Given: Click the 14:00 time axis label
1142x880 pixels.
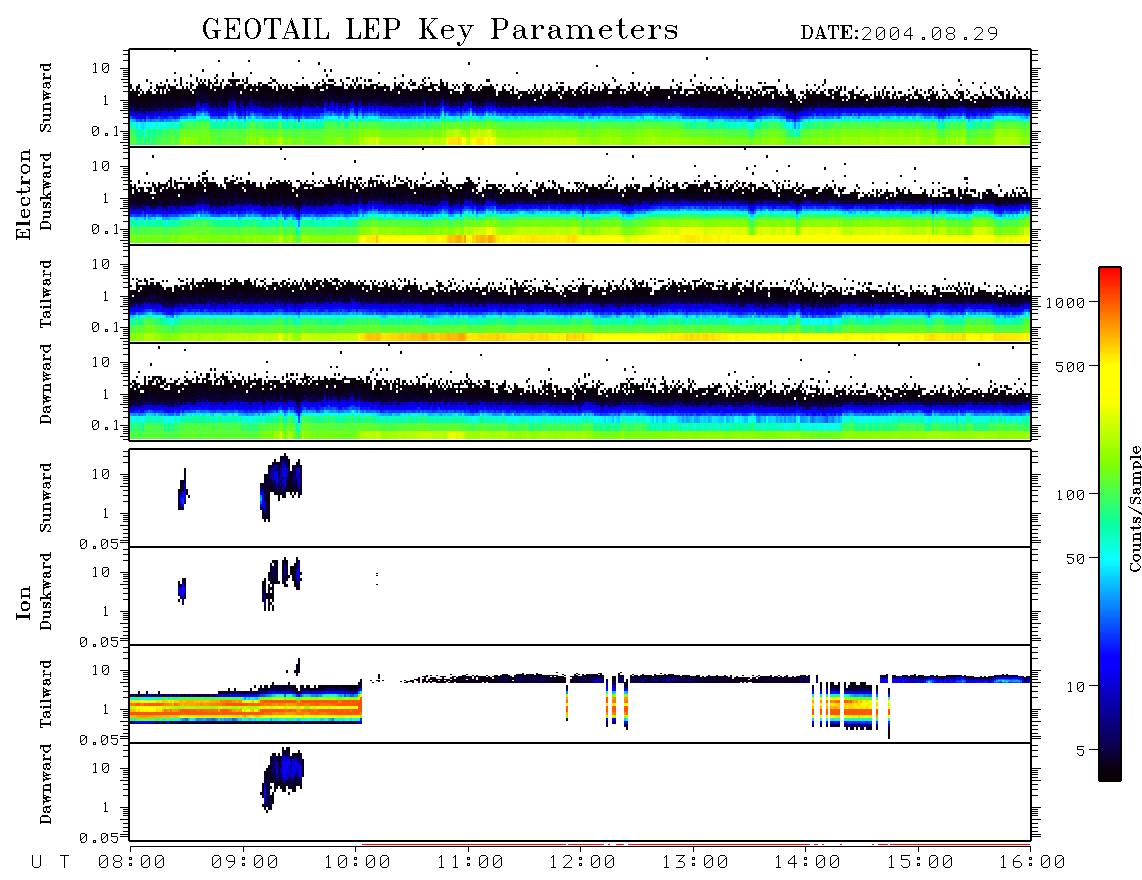Looking at the screenshot, I should pos(807,863).
